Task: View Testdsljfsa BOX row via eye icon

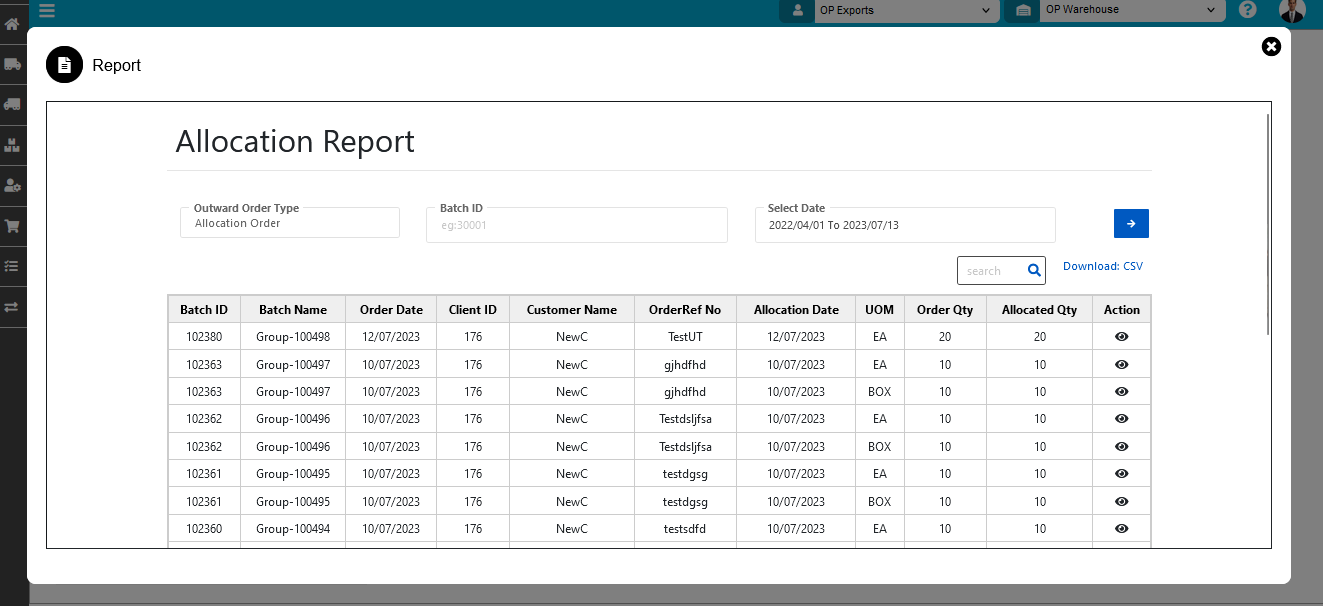Action: click(x=1121, y=447)
